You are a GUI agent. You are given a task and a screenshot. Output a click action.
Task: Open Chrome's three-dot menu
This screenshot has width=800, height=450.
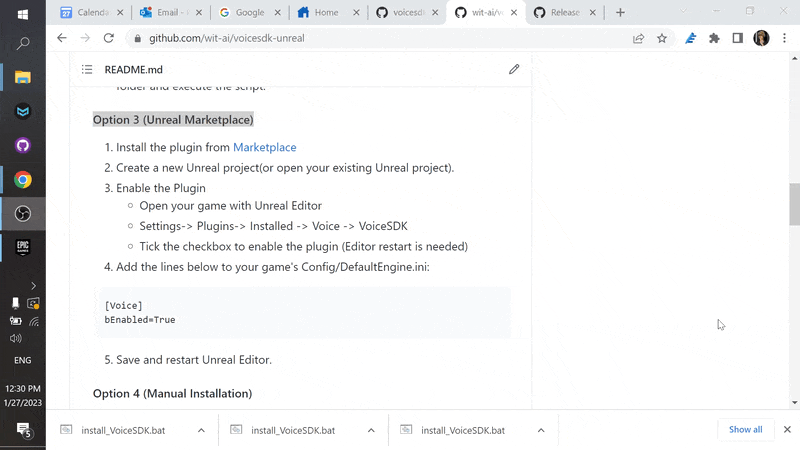pyautogui.click(x=785, y=38)
